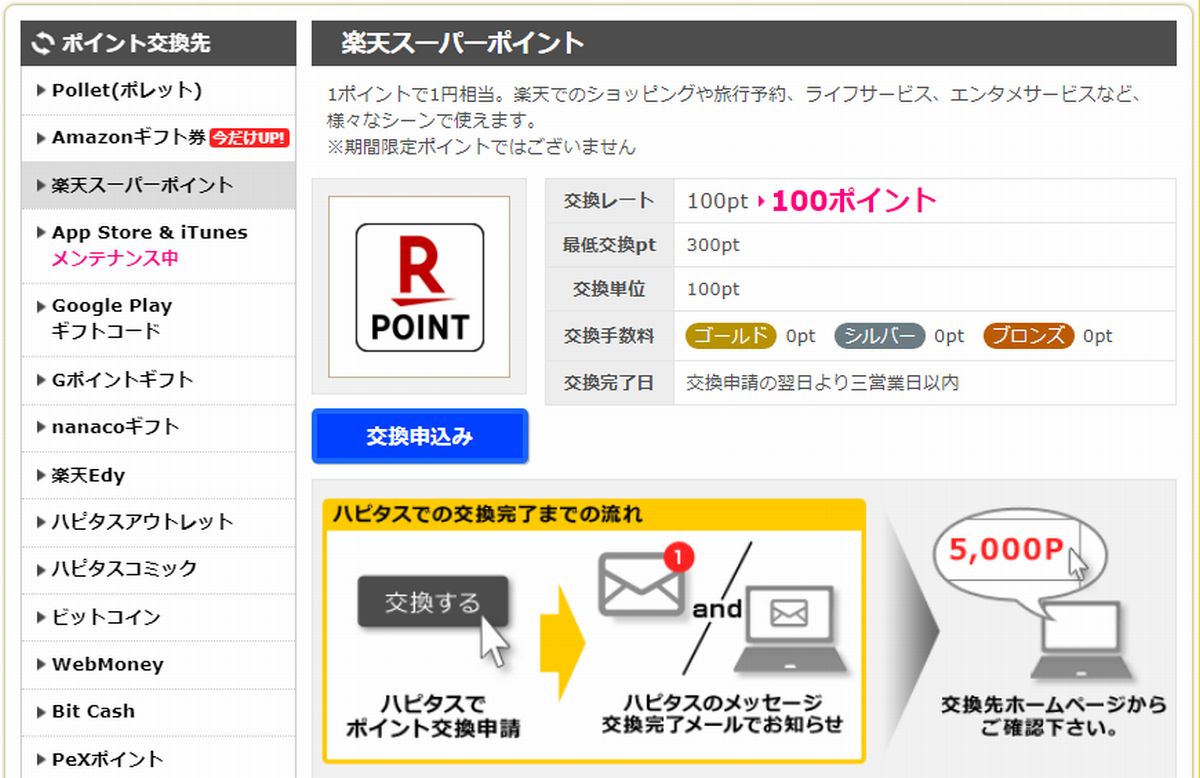Click the arrow beside Pollet(ポレット)
This screenshot has height=778, width=1200.
pos(41,90)
